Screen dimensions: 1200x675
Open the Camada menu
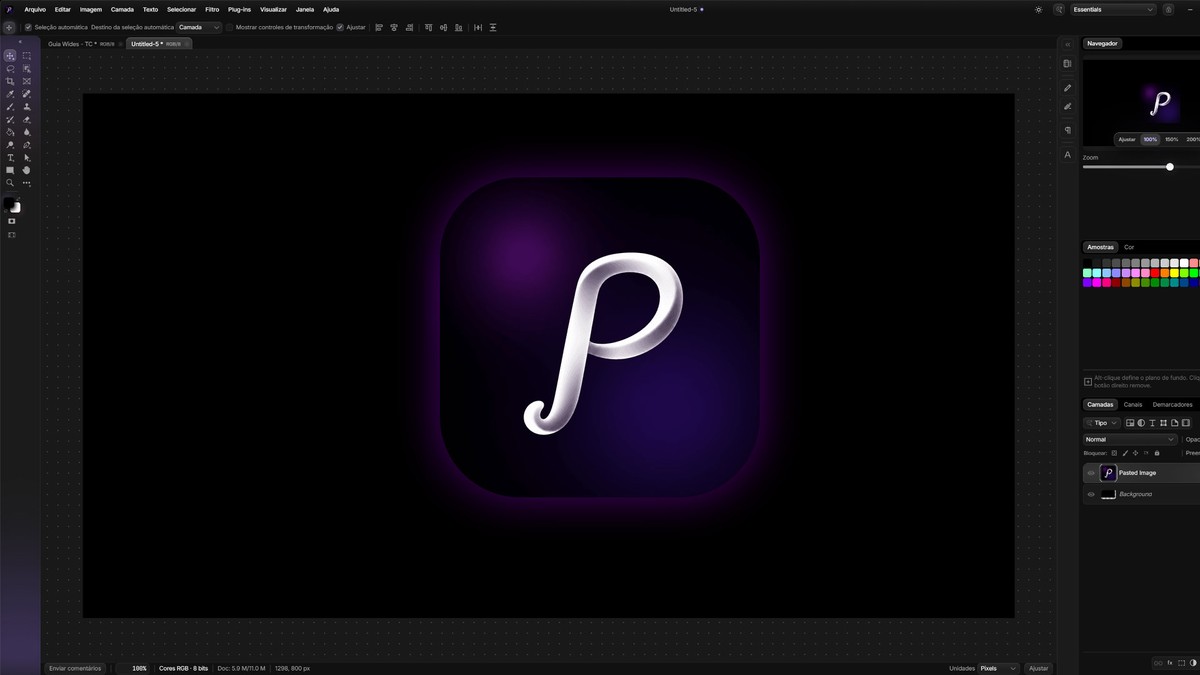[122, 9]
